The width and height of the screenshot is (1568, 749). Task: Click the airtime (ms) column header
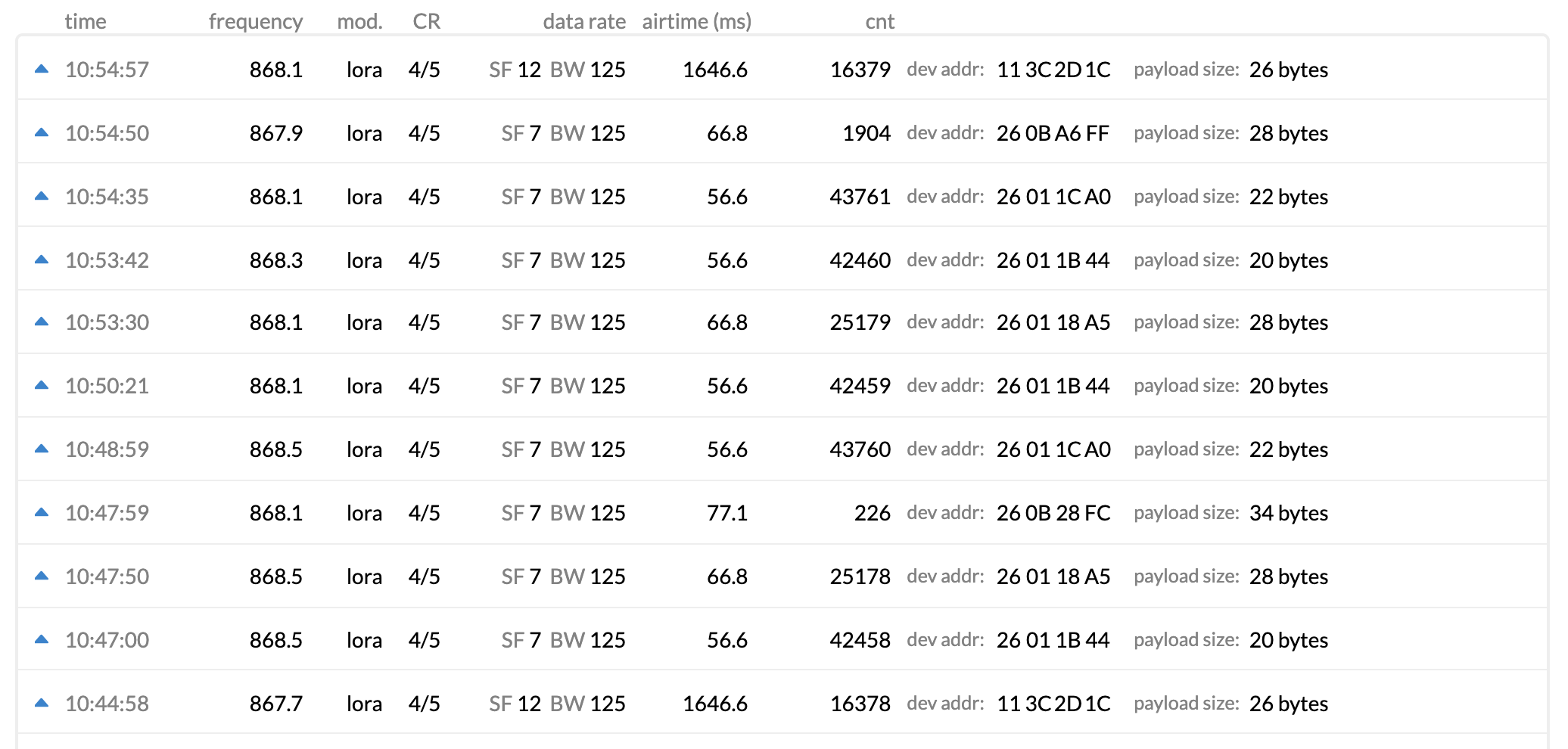(x=697, y=21)
